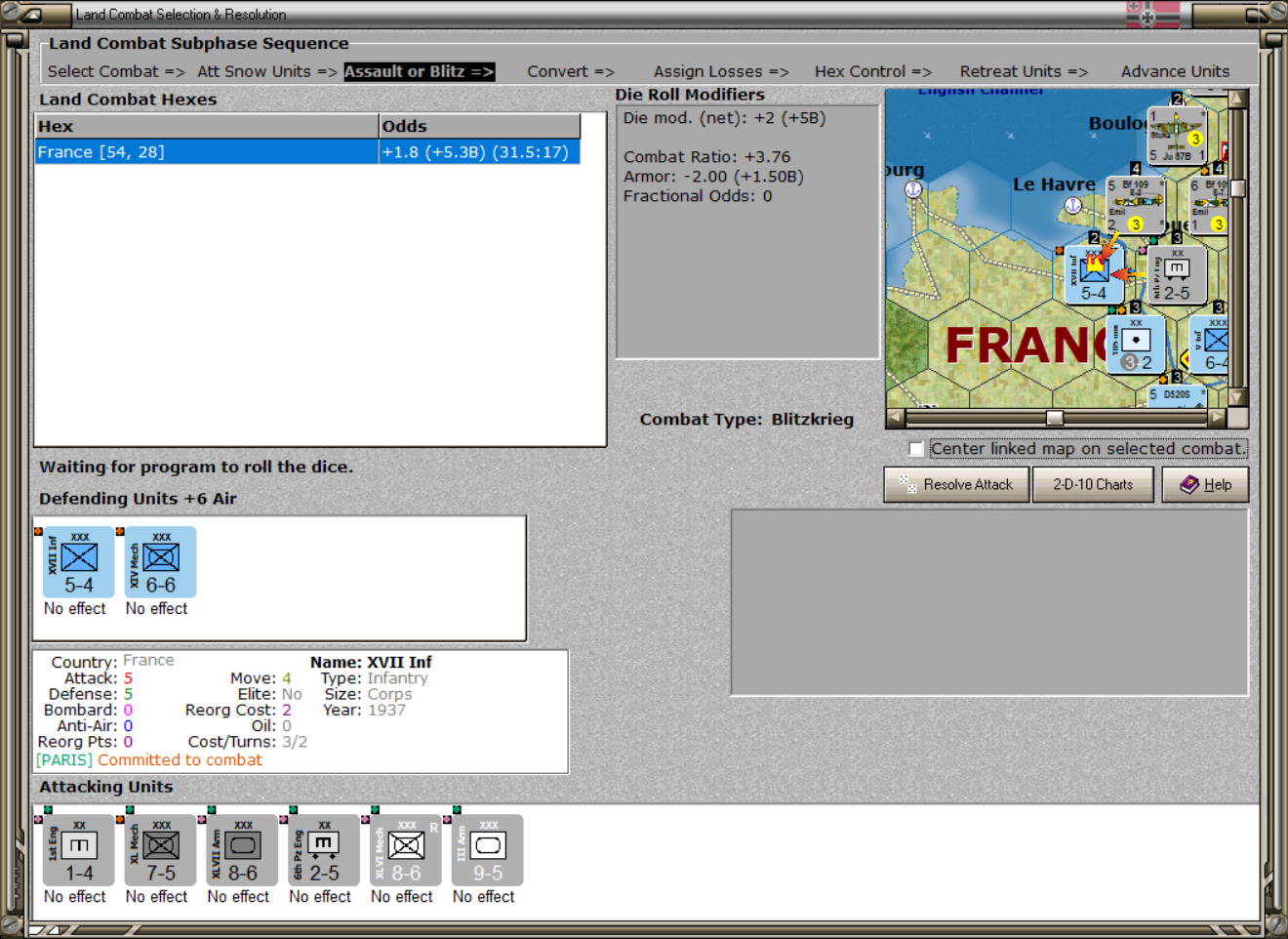Select the attacking III Arm 9-5 unit counter
This screenshot has width=1288, height=939.
click(488, 850)
